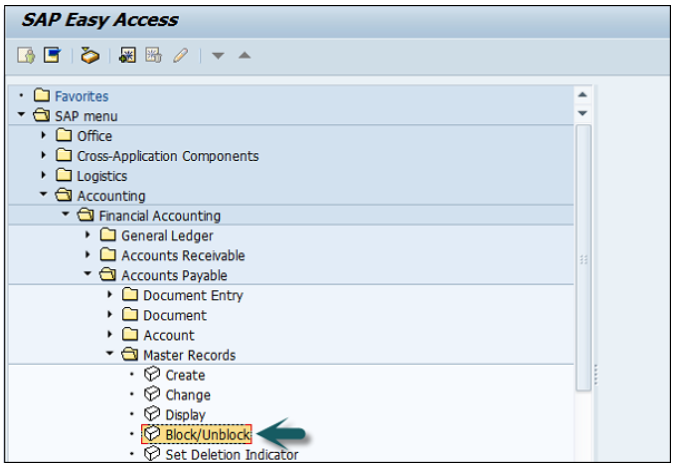Expand the Office folder node
This screenshot has height=467, width=677.
point(44,135)
